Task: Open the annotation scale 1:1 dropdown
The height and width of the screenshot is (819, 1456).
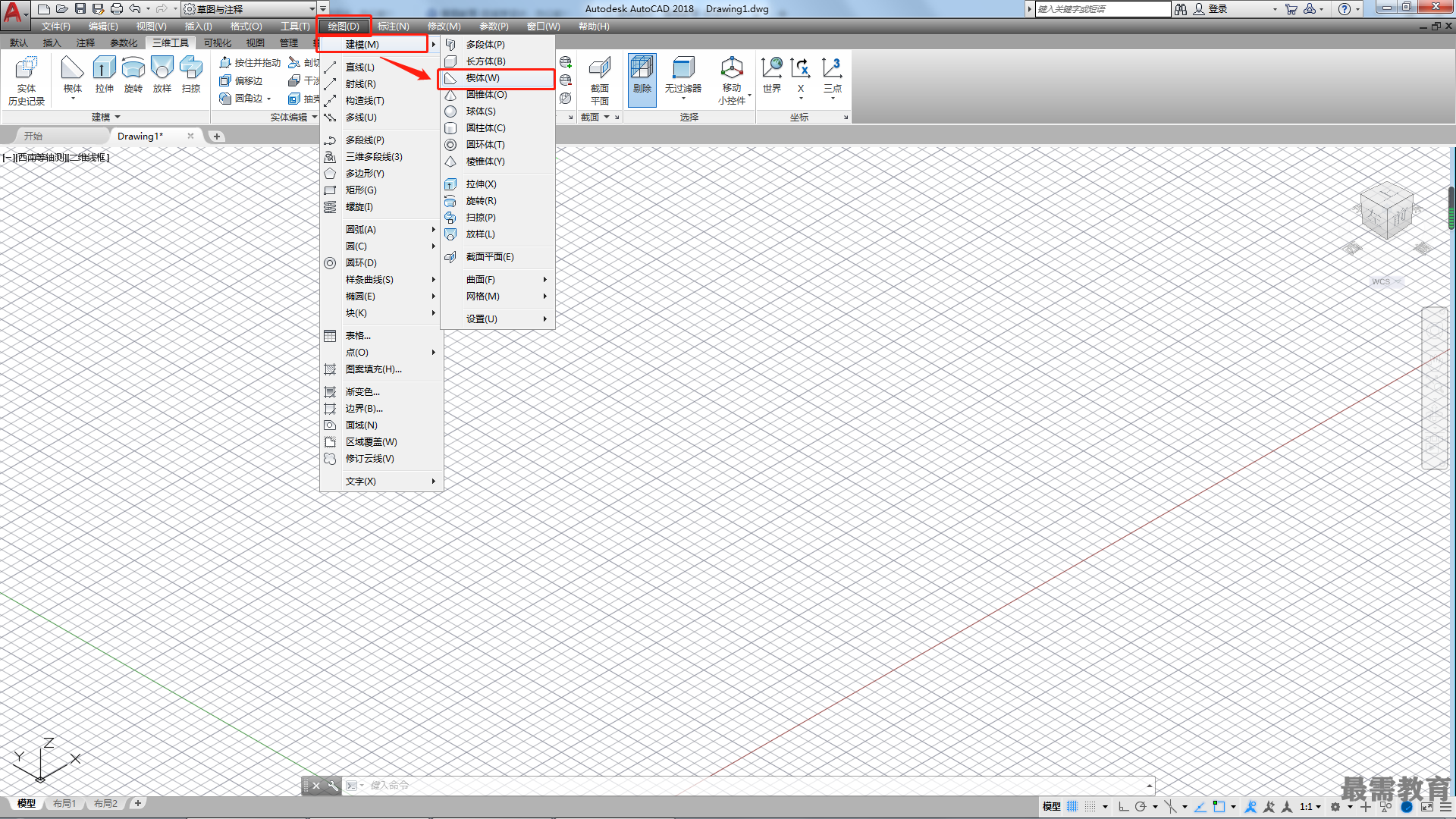Action: (x=1310, y=807)
